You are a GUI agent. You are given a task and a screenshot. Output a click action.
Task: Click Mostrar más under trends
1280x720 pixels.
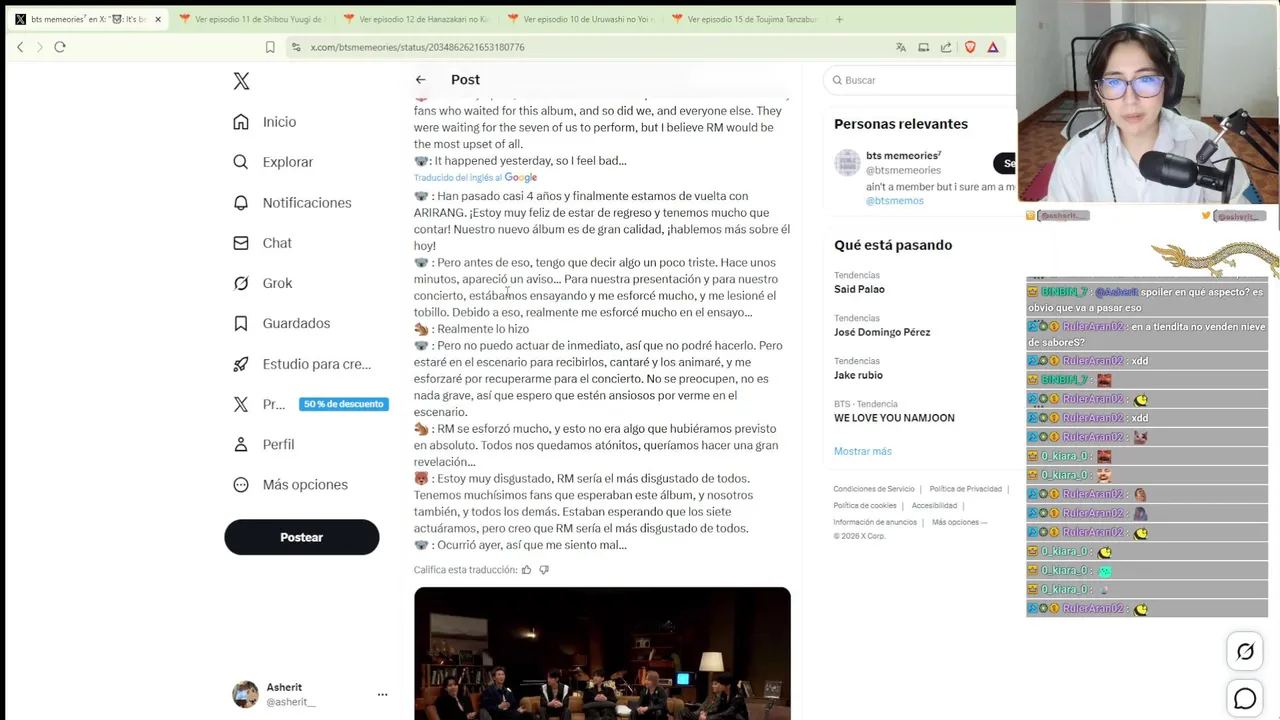(863, 451)
